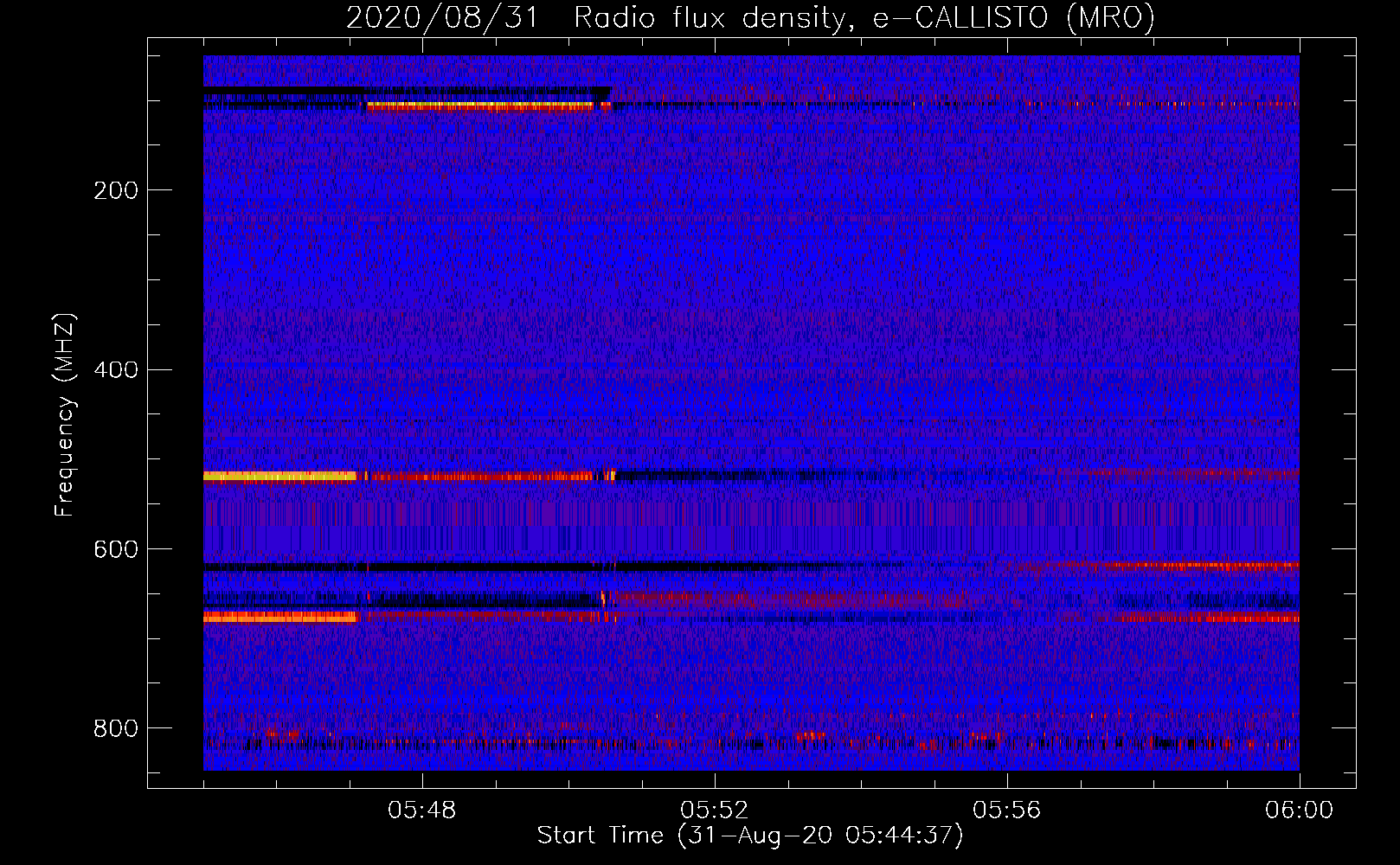Image resolution: width=1400 pixels, height=865 pixels.
Task: Click the 200 MHz frequency tick label
Action: click(x=116, y=190)
